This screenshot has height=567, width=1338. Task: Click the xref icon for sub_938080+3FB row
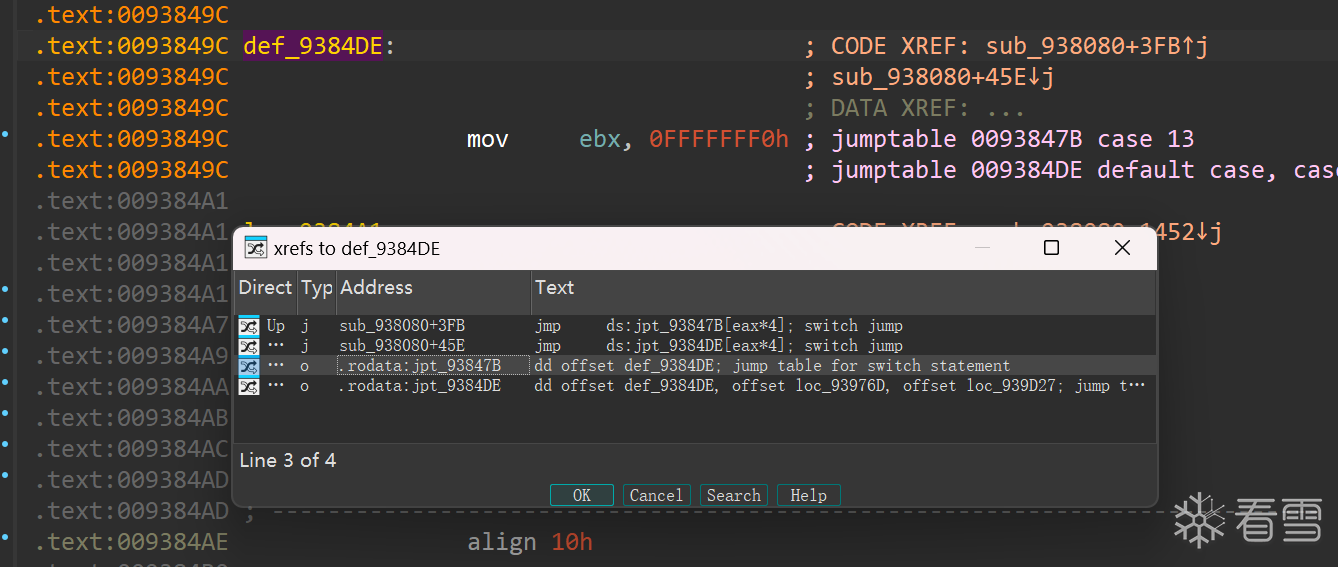(x=249, y=326)
